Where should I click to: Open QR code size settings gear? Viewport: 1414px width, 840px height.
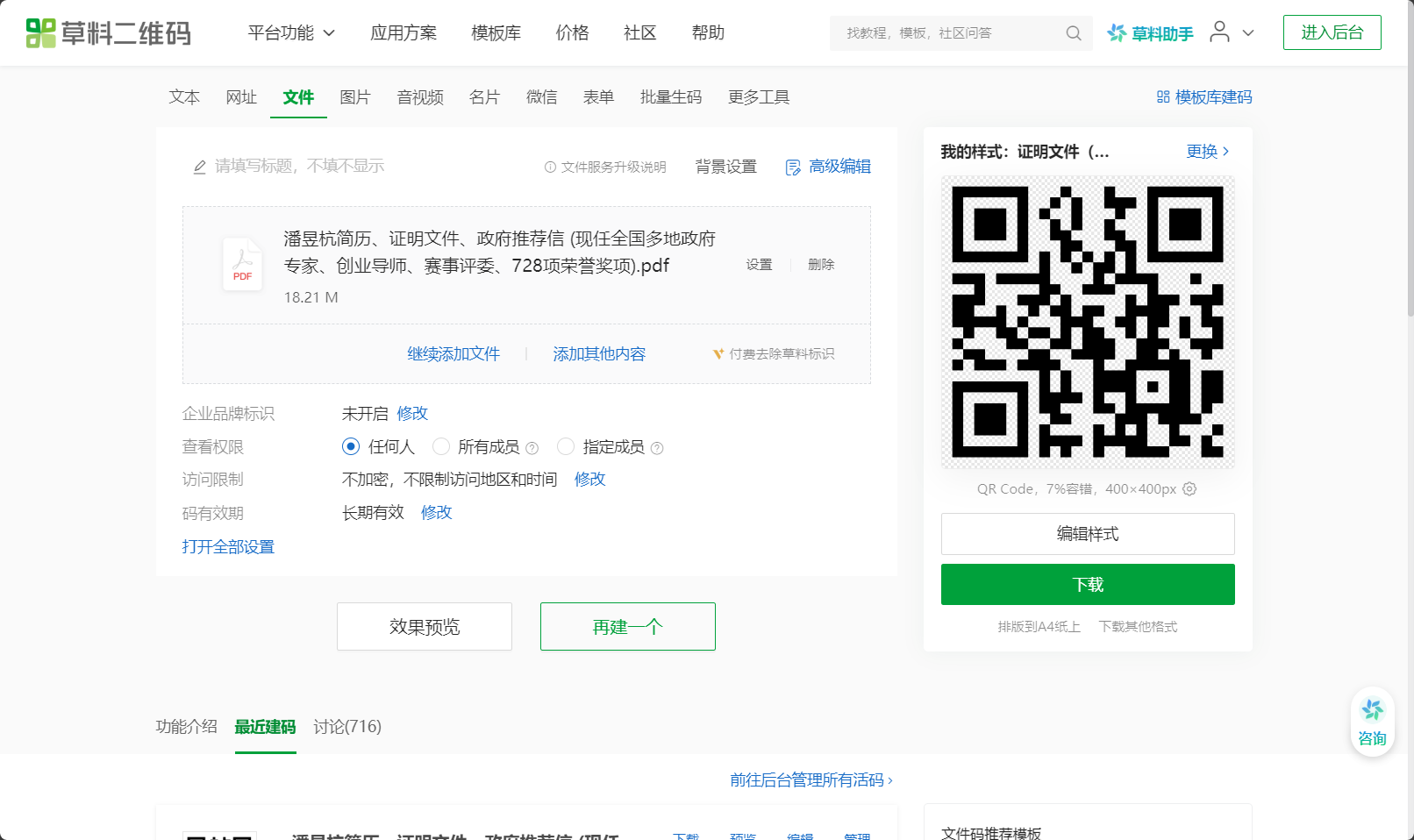click(1189, 489)
